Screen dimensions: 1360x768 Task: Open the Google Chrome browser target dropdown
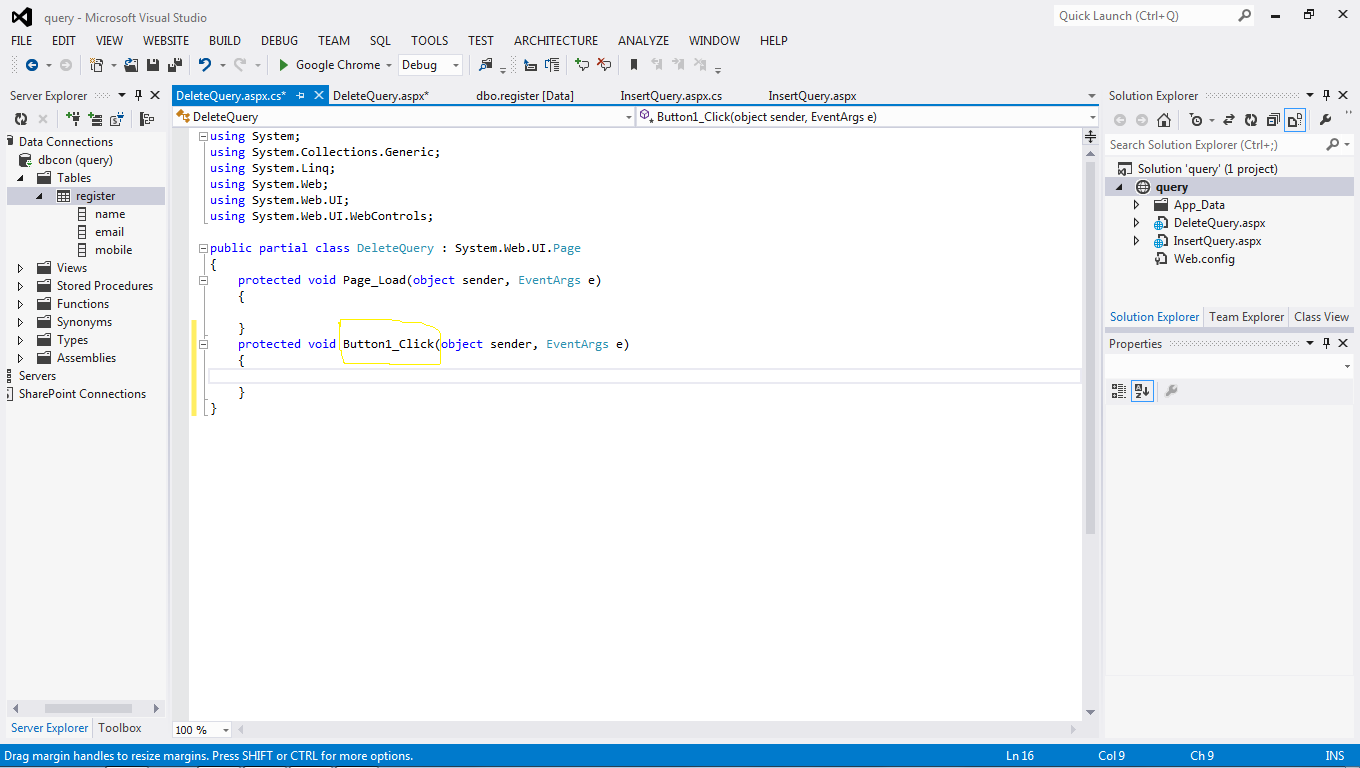tap(391, 65)
